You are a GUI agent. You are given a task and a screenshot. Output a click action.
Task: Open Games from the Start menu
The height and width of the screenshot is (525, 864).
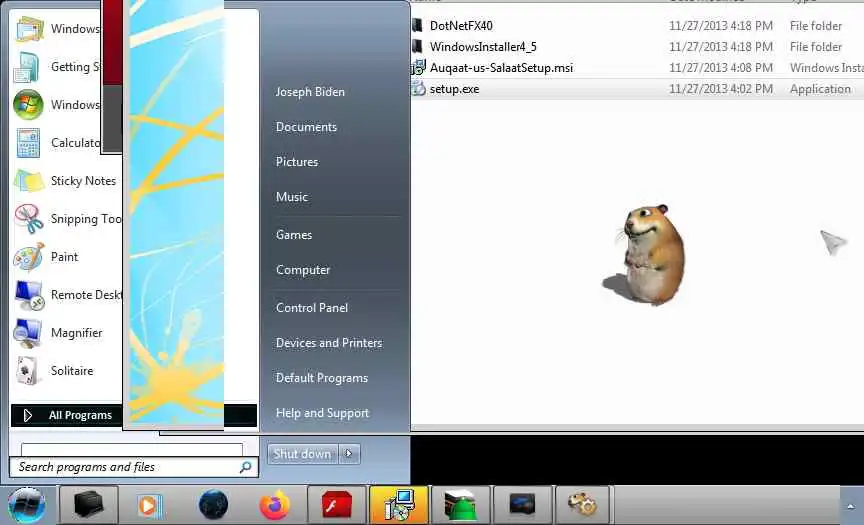click(294, 235)
